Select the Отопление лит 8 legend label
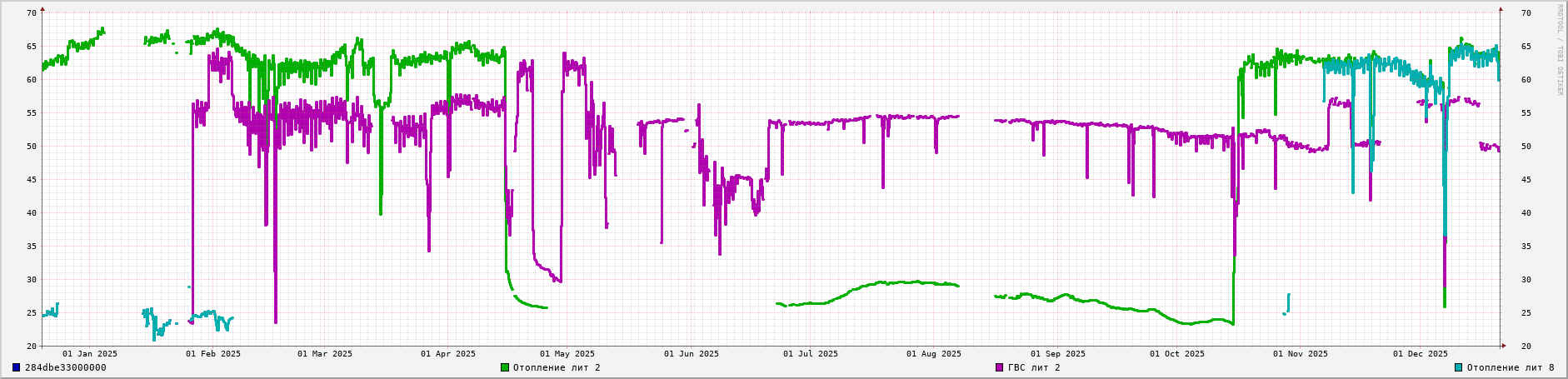Image resolution: width=1568 pixels, height=379 pixels. (x=1510, y=367)
